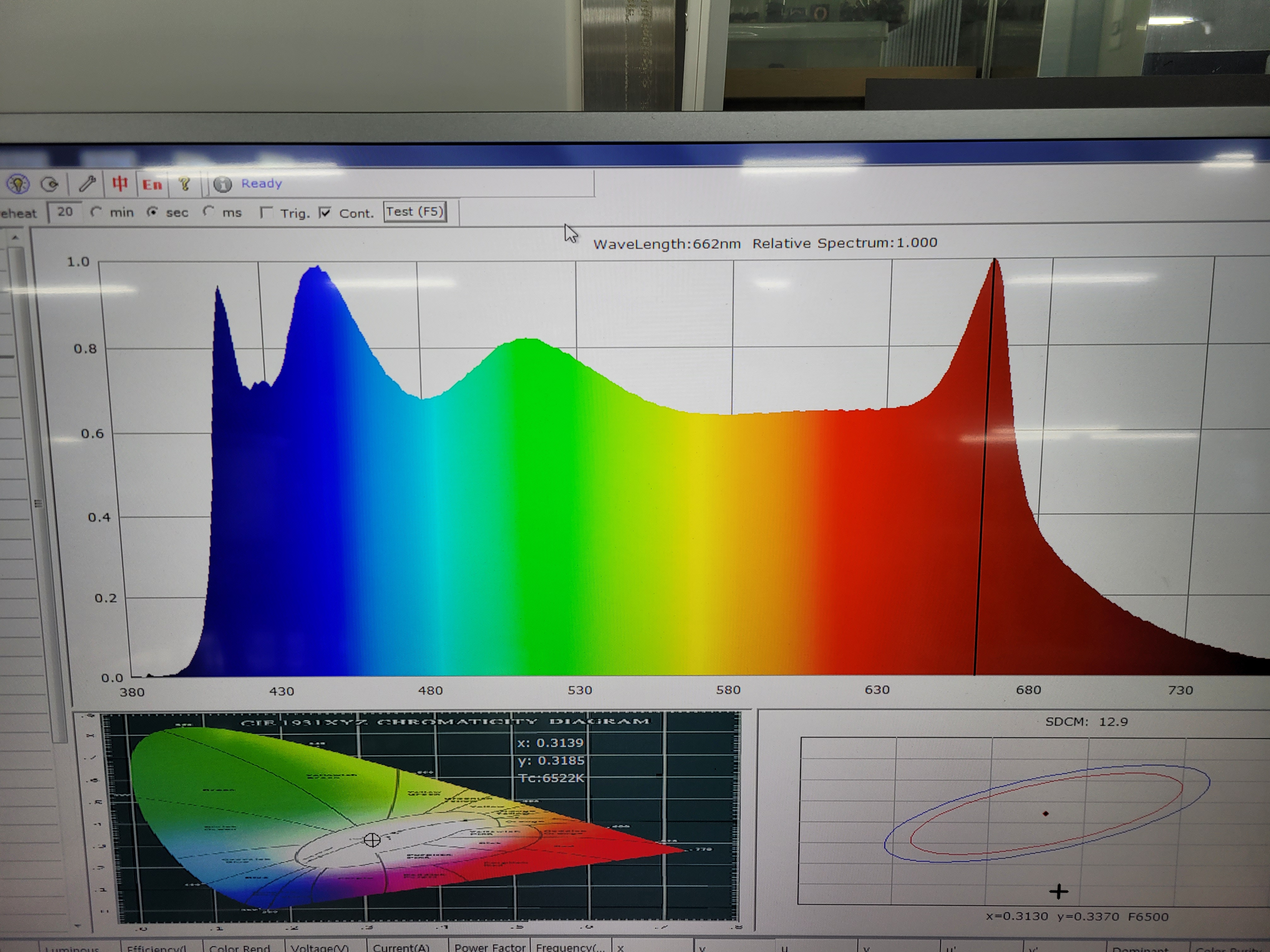Click the chromaticity crosshair in CIE diagram

(x=372, y=840)
